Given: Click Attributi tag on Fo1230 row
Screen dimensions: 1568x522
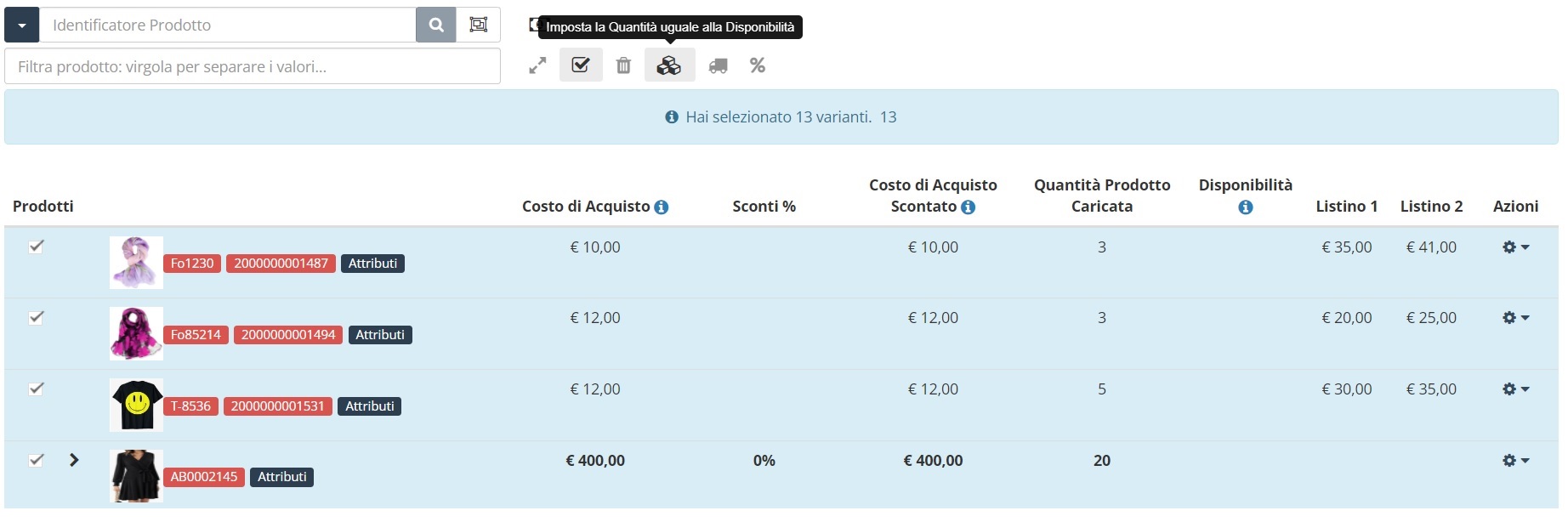Looking at the screenshot, I should (x=372, y=264).
